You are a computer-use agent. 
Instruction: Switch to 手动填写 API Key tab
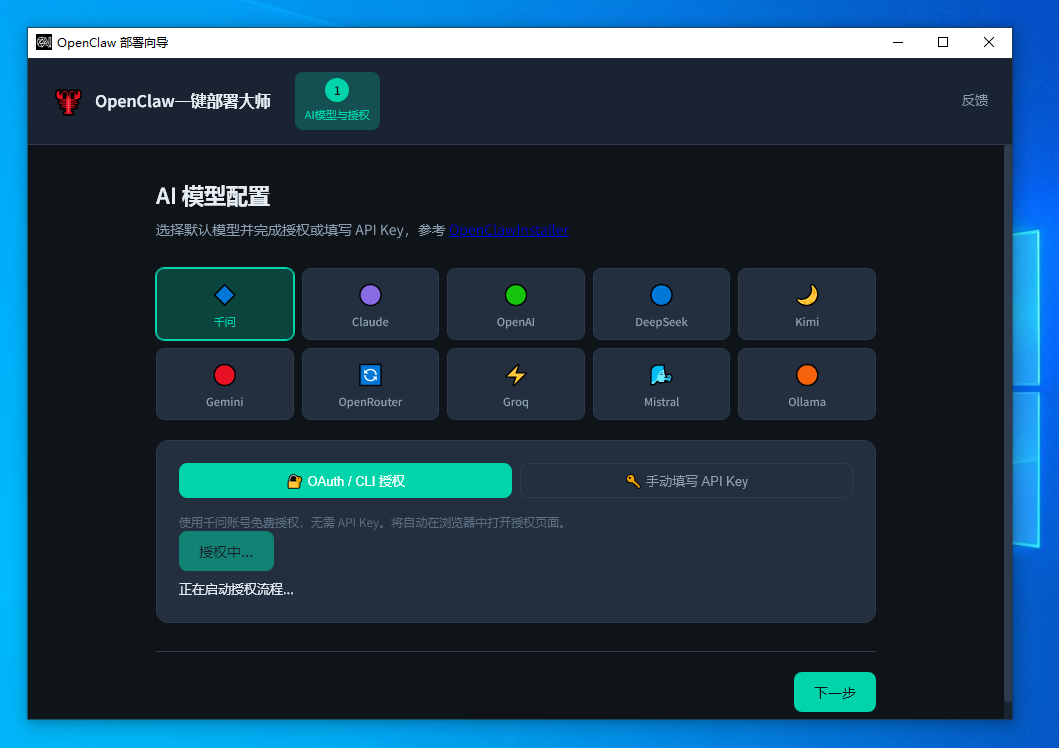pyautogui.click(x=686, y=481)
